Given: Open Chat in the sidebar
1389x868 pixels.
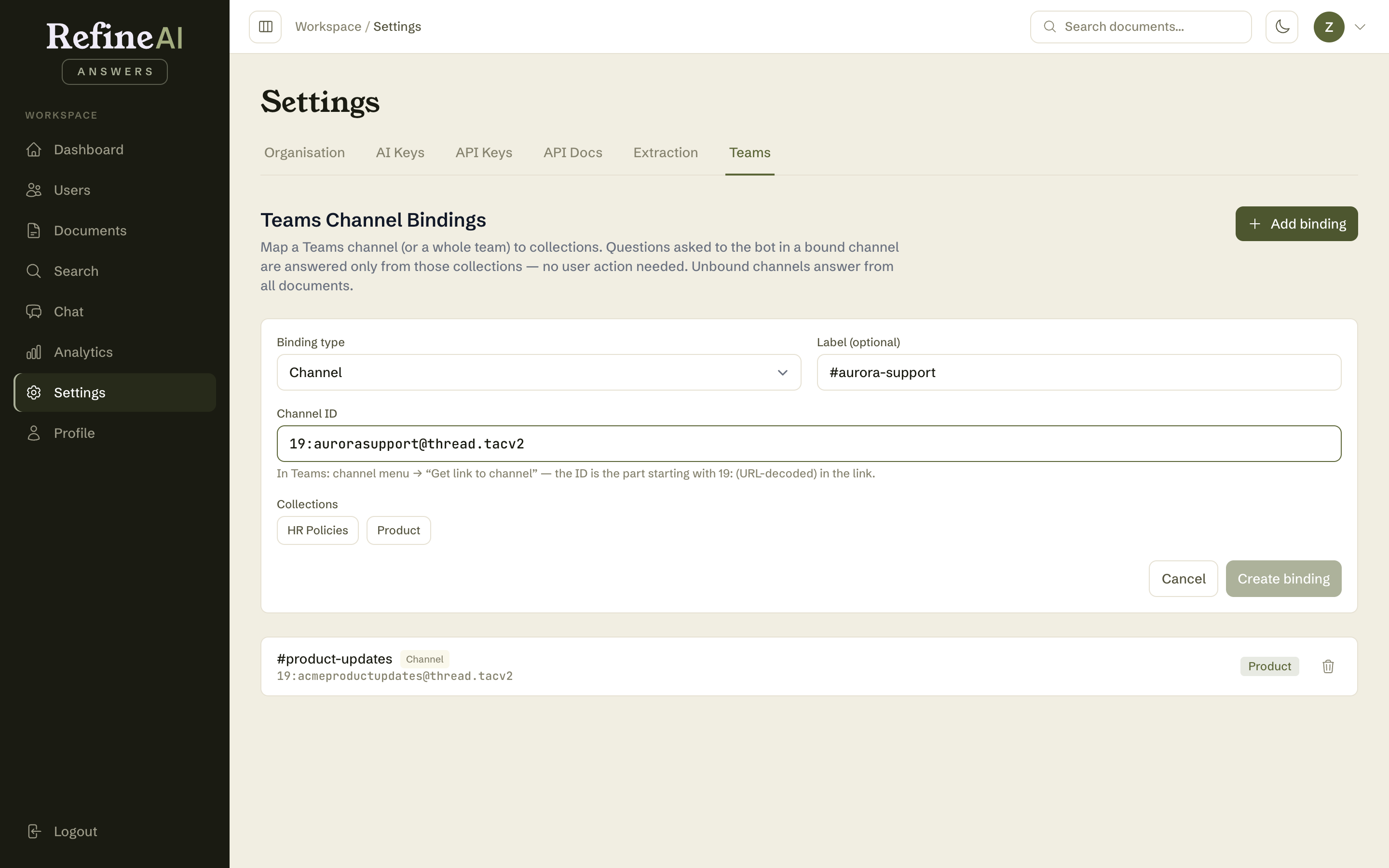Looking at the screenshot, I should point(115,312).
